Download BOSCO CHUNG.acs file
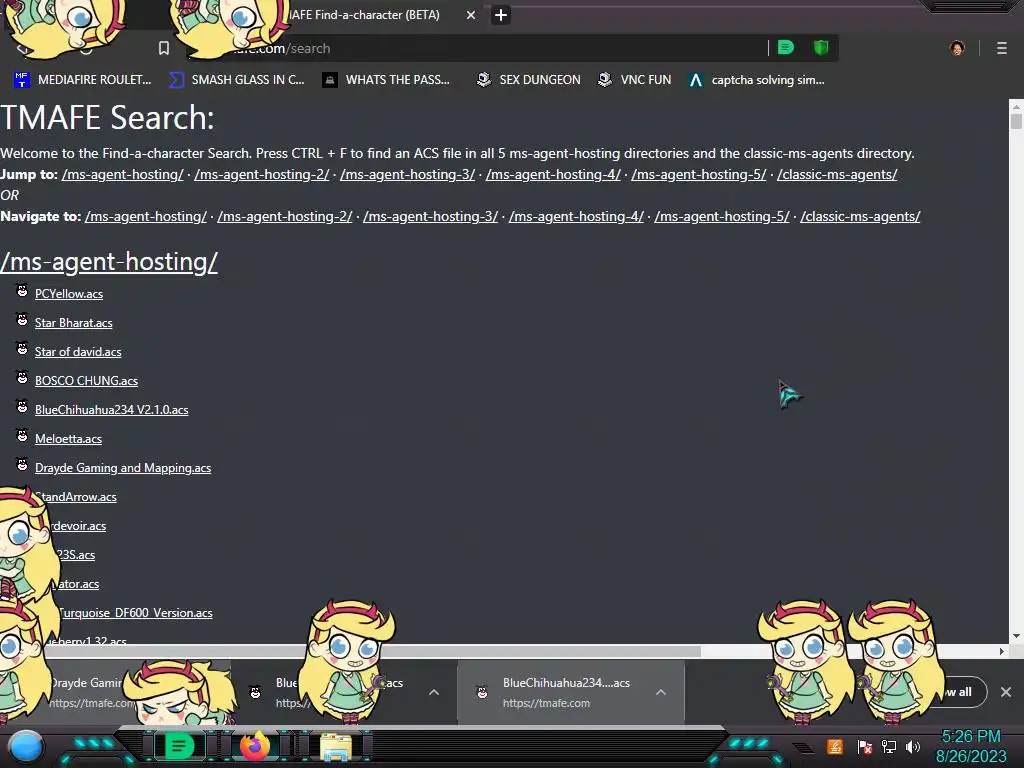The height and width of the screenshot is (768, 1024). click(x=86, y=381)
